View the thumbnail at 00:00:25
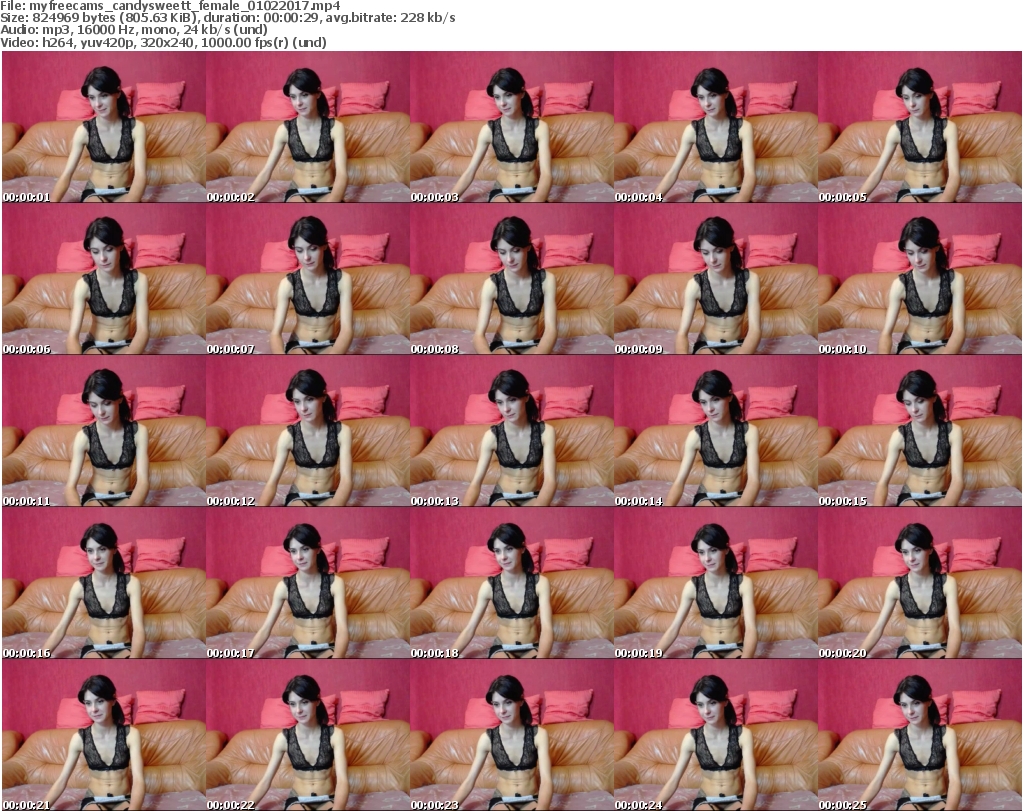 point(920,735)
